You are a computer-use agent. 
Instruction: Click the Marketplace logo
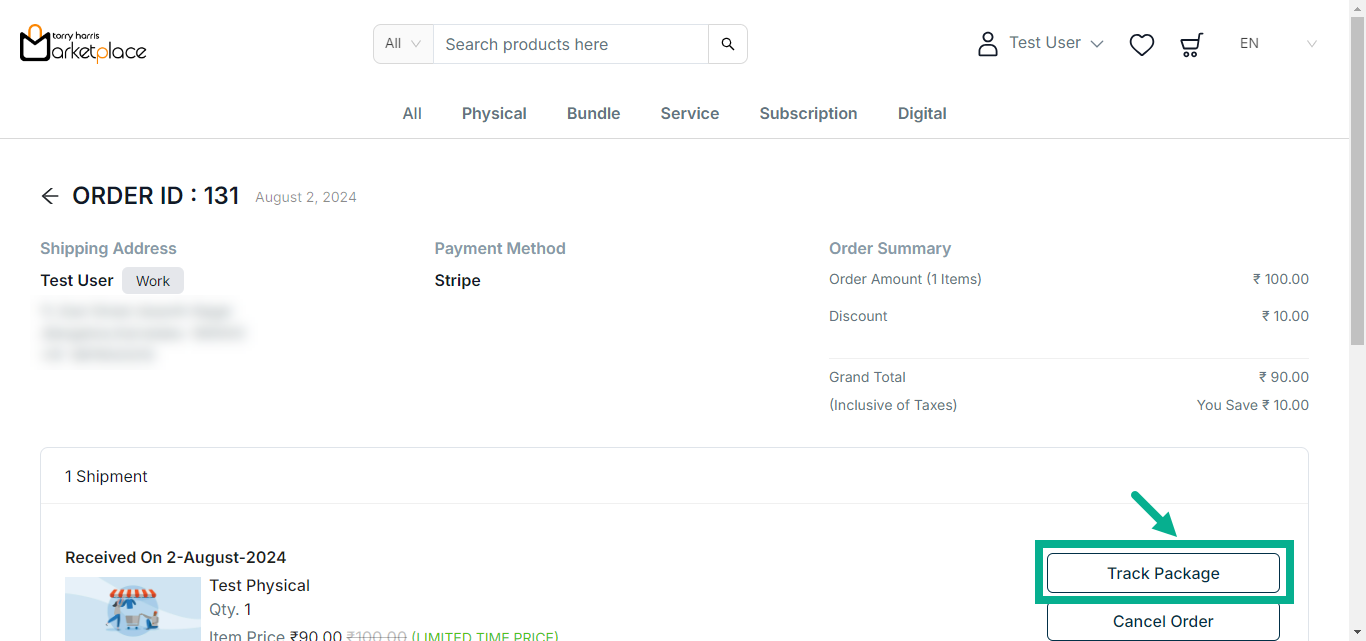(x=83, y=43)
